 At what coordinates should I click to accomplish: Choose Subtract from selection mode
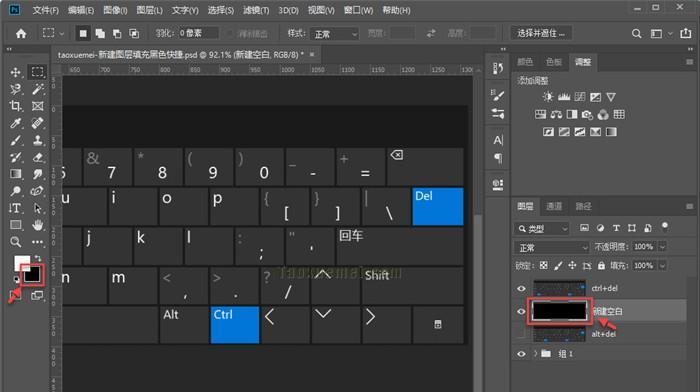[117, 33]
